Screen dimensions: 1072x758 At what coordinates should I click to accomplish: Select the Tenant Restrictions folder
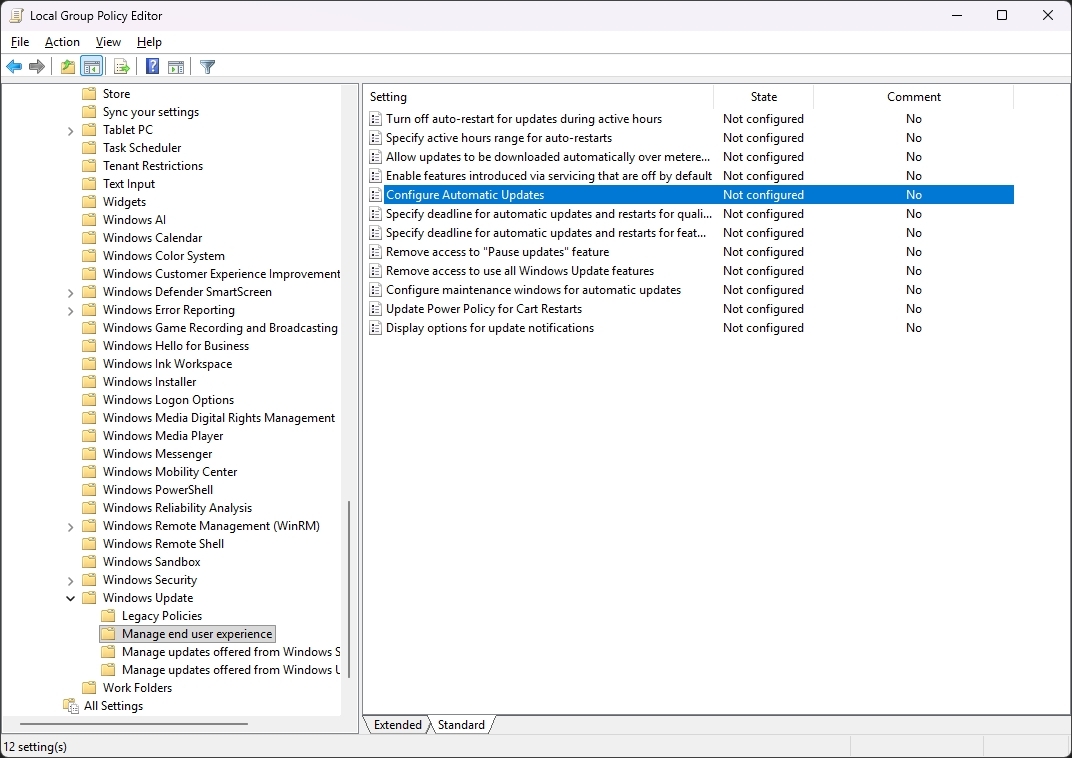152,166
